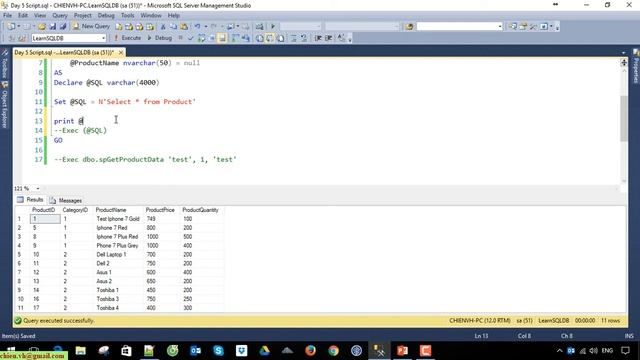Click the Undo arrow icon
The image size is (640, 360).
(197, 27)
